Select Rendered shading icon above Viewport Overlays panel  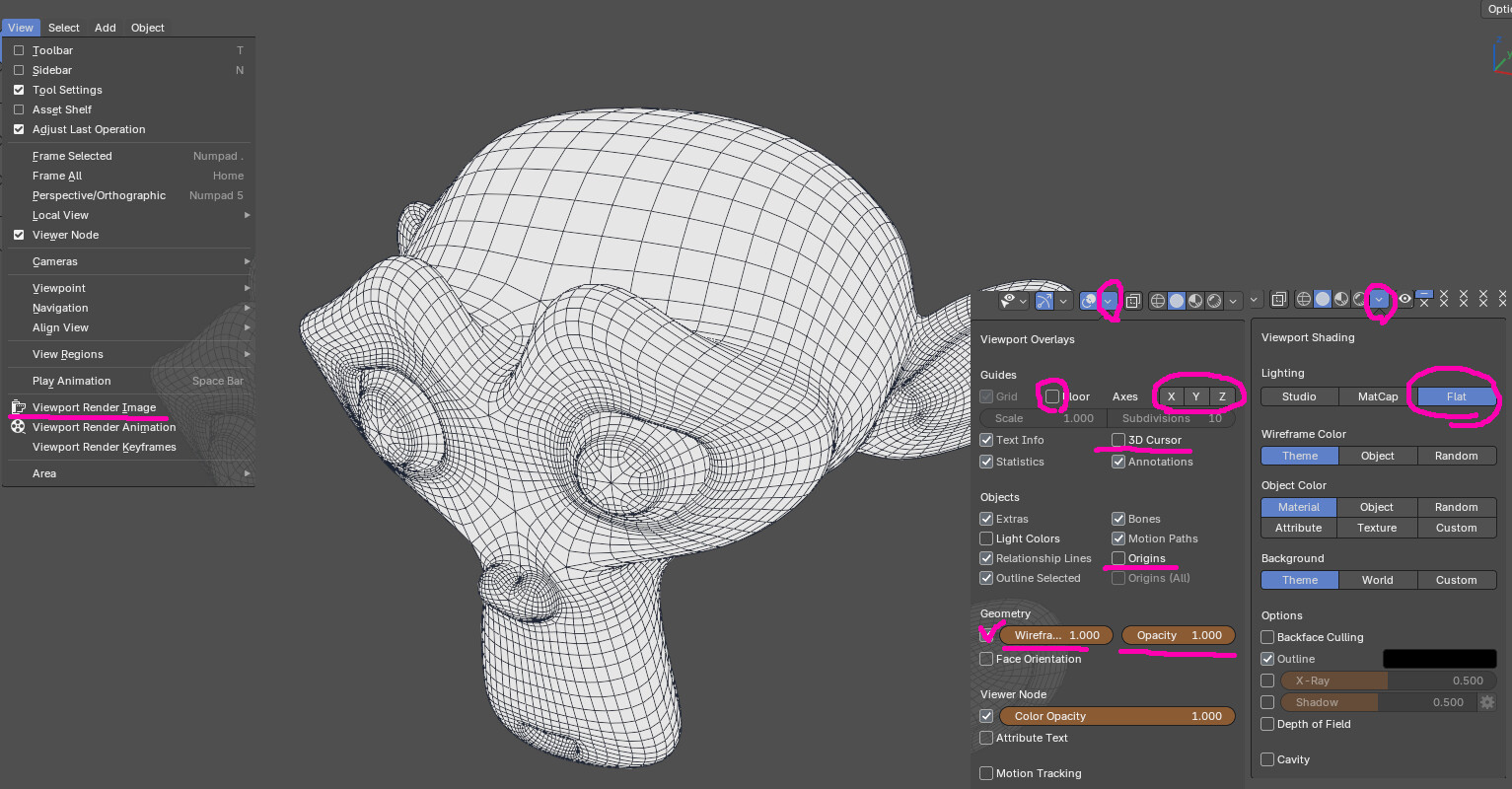(x=1214, y=301)
